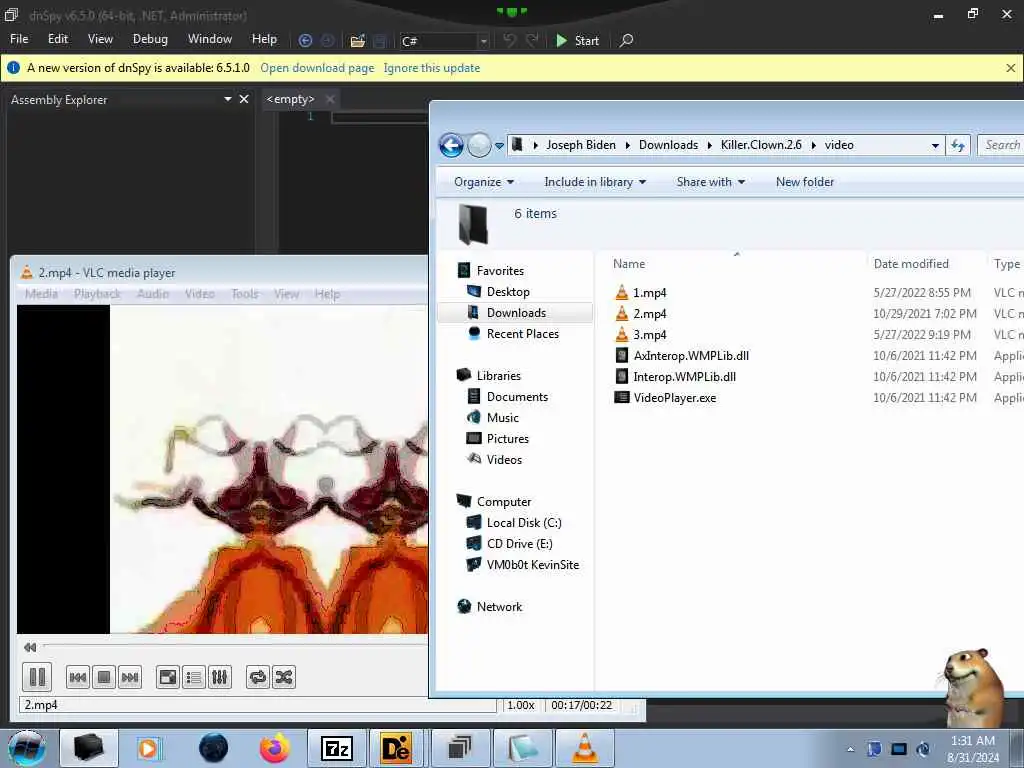
Task: Dismiss the yellow update notification bar
Action: pyautogui.click(x=1010, y=68)
